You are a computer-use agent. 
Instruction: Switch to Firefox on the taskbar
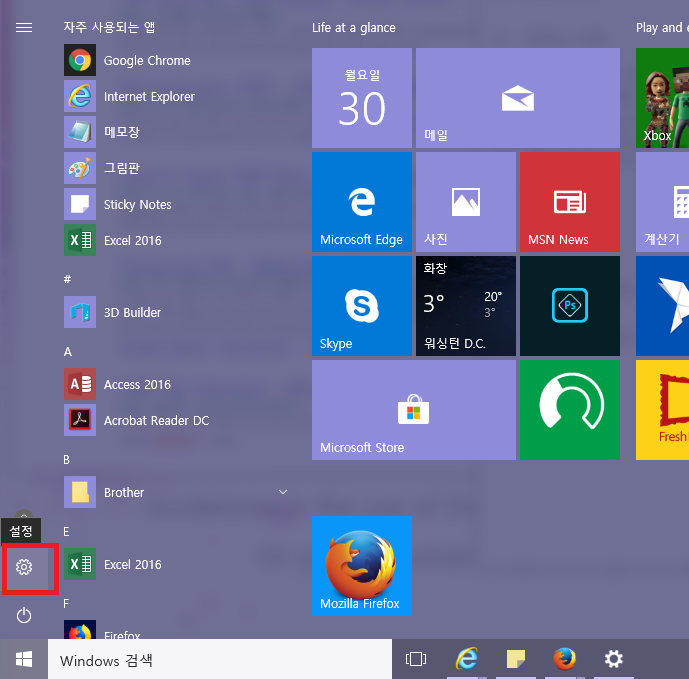click(x=565, y=659)
